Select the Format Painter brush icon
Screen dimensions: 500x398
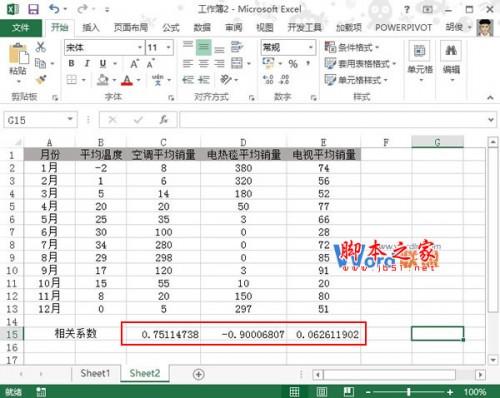(x=40, y=79)
